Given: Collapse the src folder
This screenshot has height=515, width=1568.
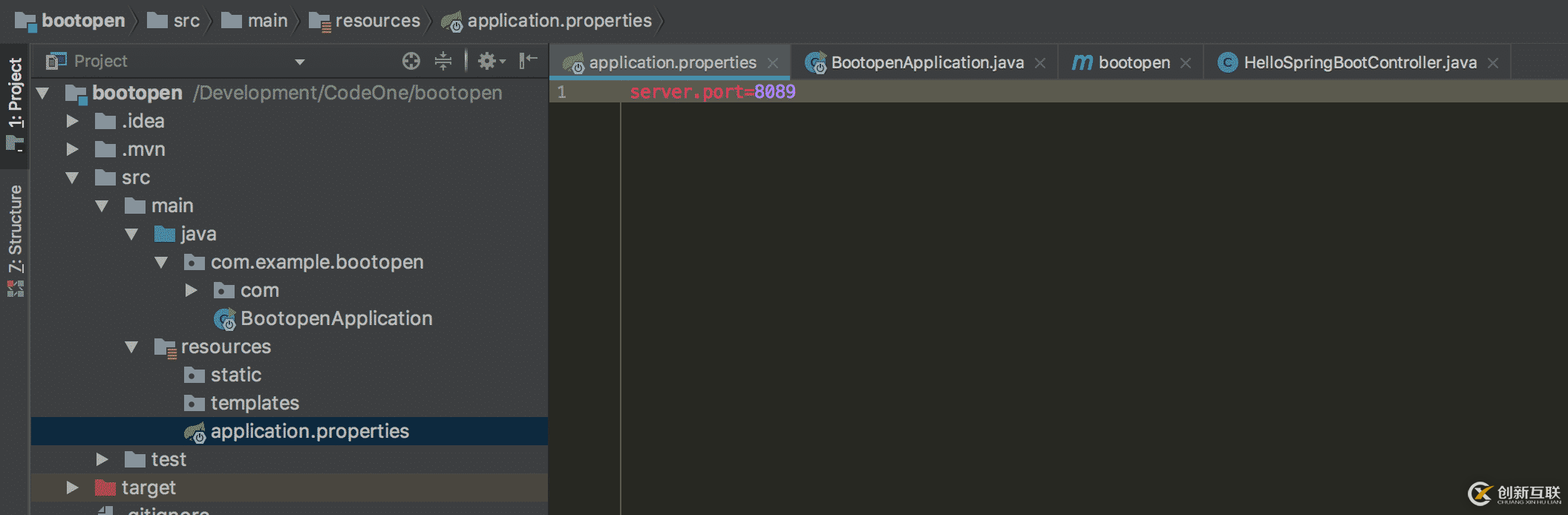Looking at the screenshot, I should click(72, 177).
